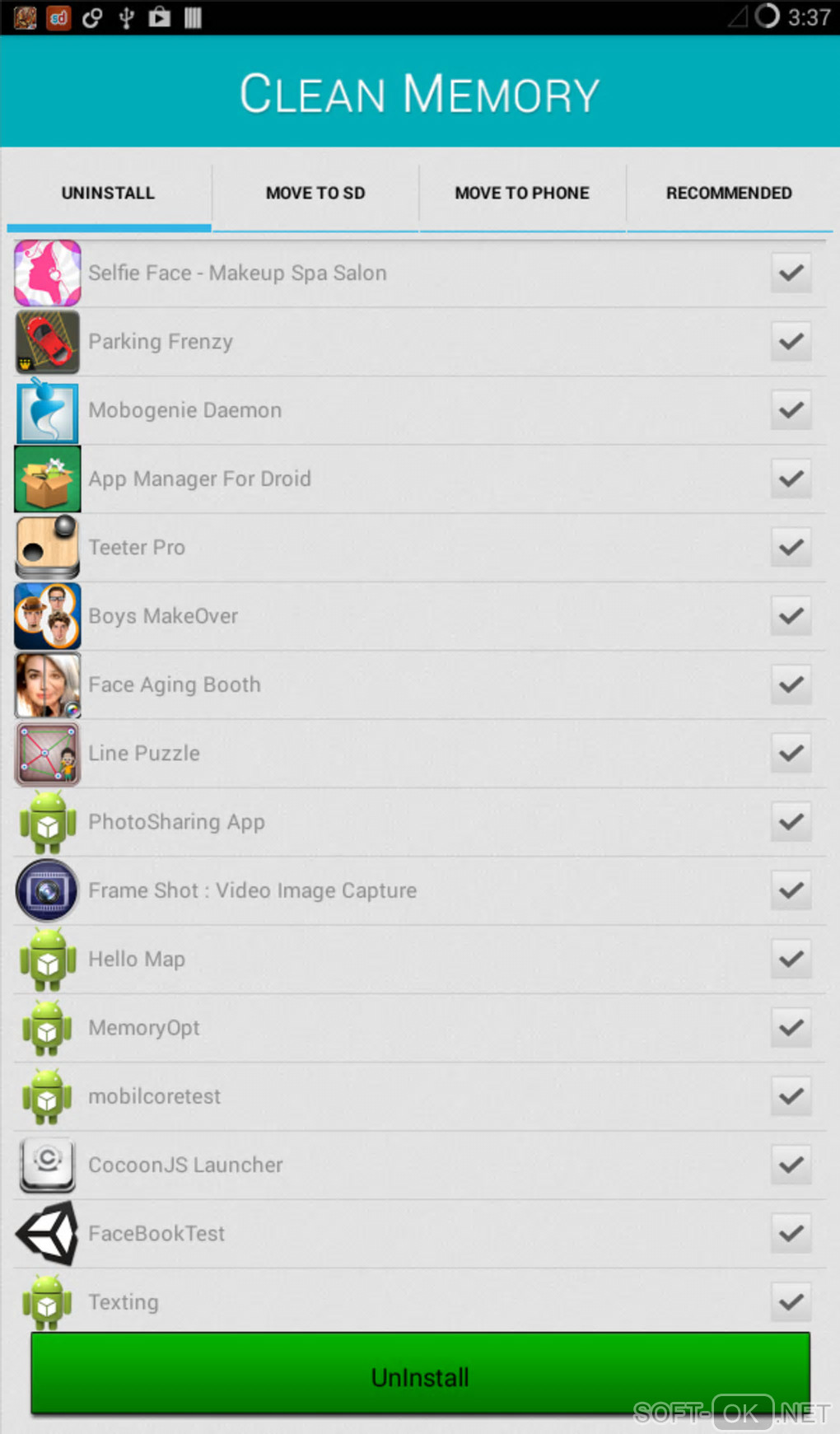Tap the Parking Frenzy red car icon
Viewport: 840px width, 1434px height.
[x=48, y=342]
